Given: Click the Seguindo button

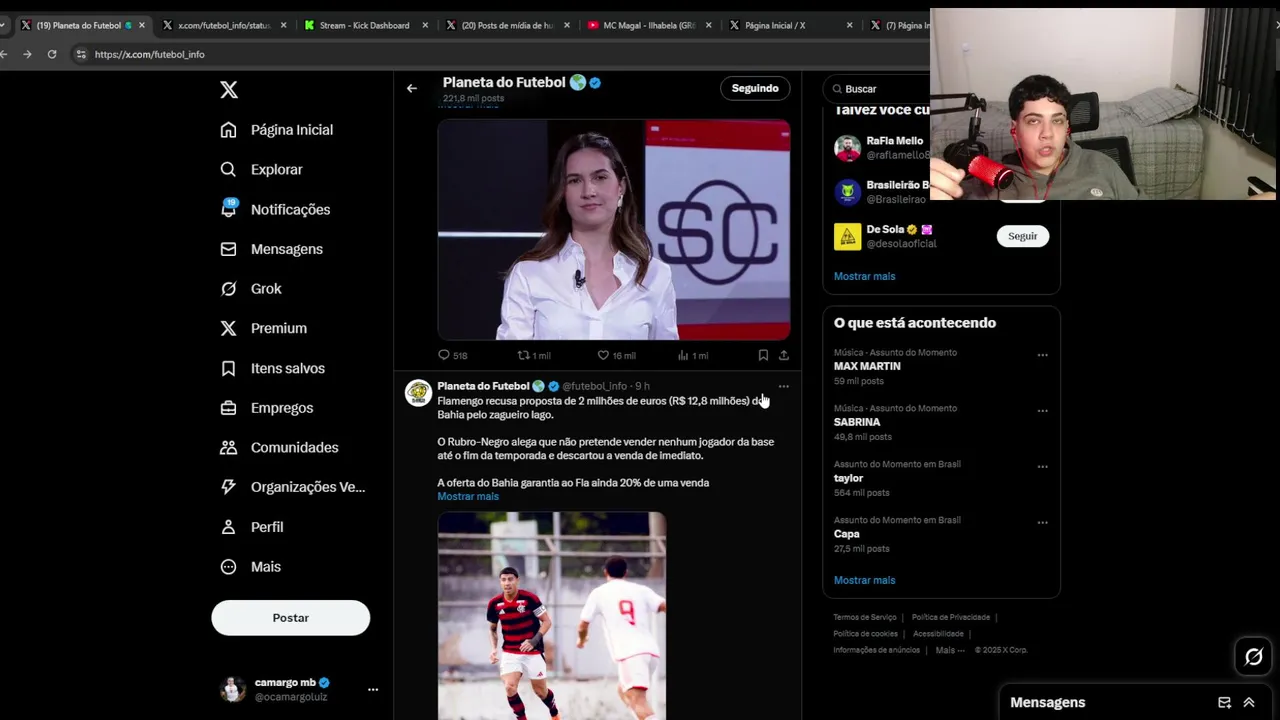Looking at the screenshot, I should pos(755,89).
